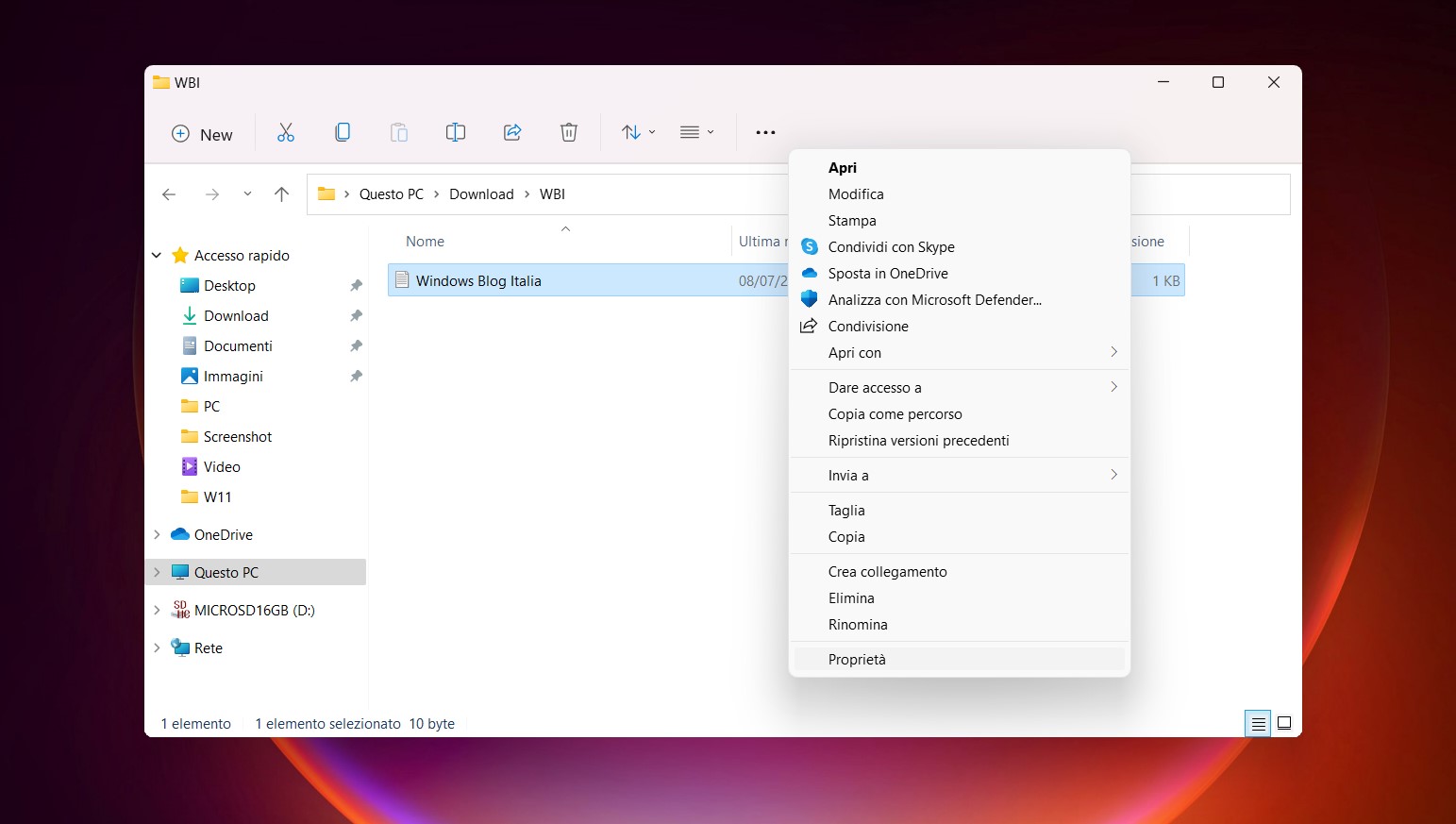
Task: Go forward with the right arrow
Action: (x=212, y=194)
